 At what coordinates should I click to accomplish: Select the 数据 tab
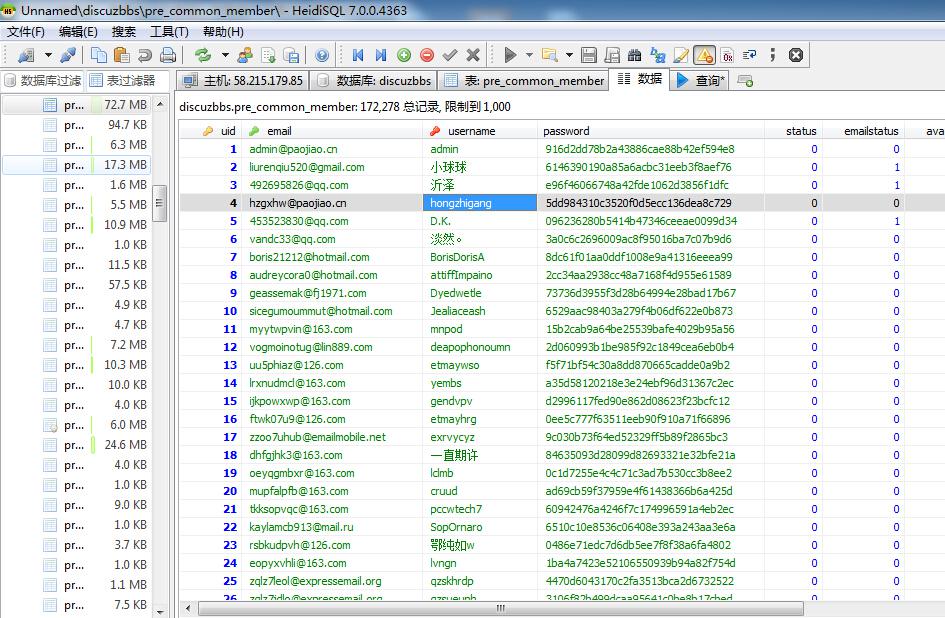coord(640,79)
